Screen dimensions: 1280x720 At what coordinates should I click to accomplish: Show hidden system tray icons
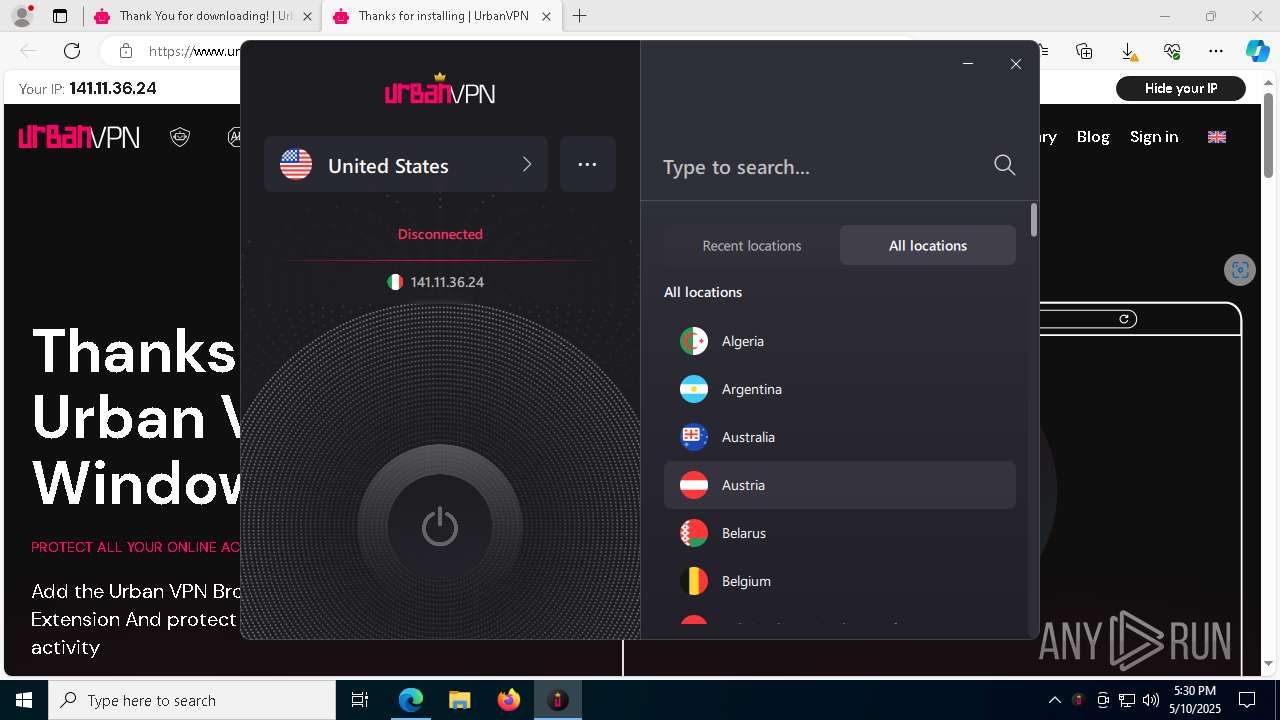(x=1055, y=700)
